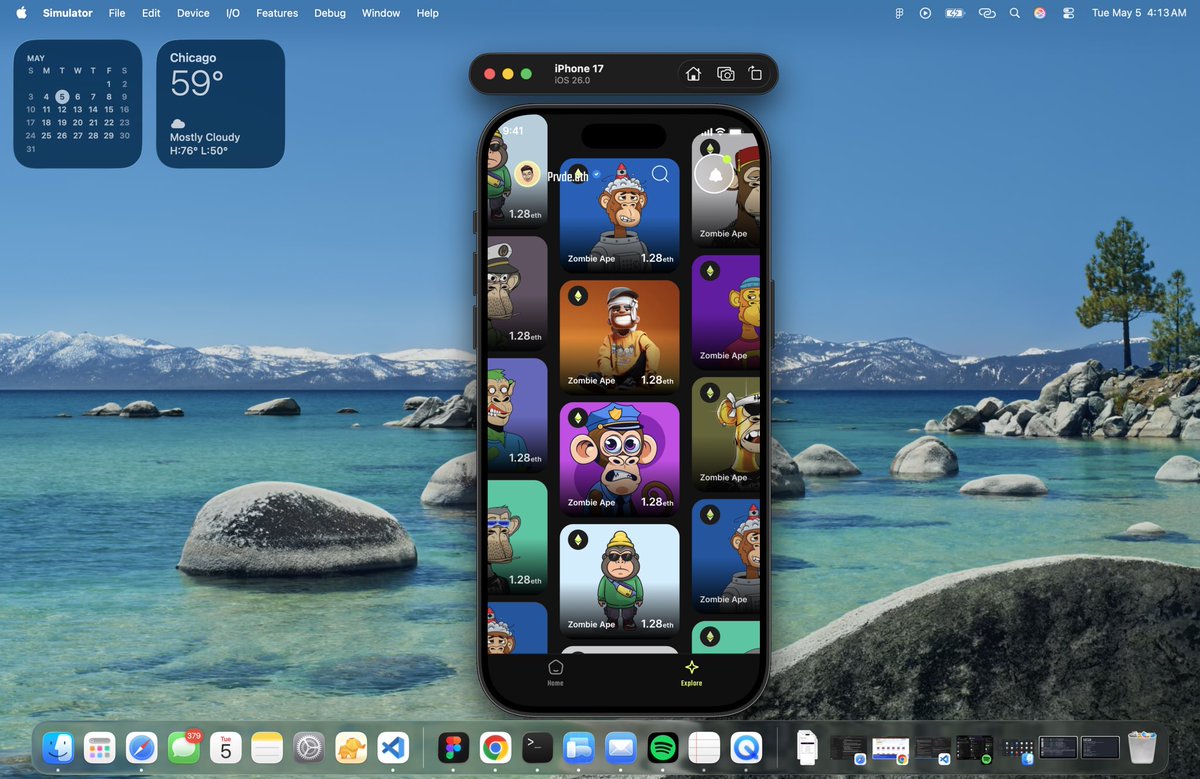Open Notes app in the Dock
Screen dimensions: 1200x779
tap(268, 747)
